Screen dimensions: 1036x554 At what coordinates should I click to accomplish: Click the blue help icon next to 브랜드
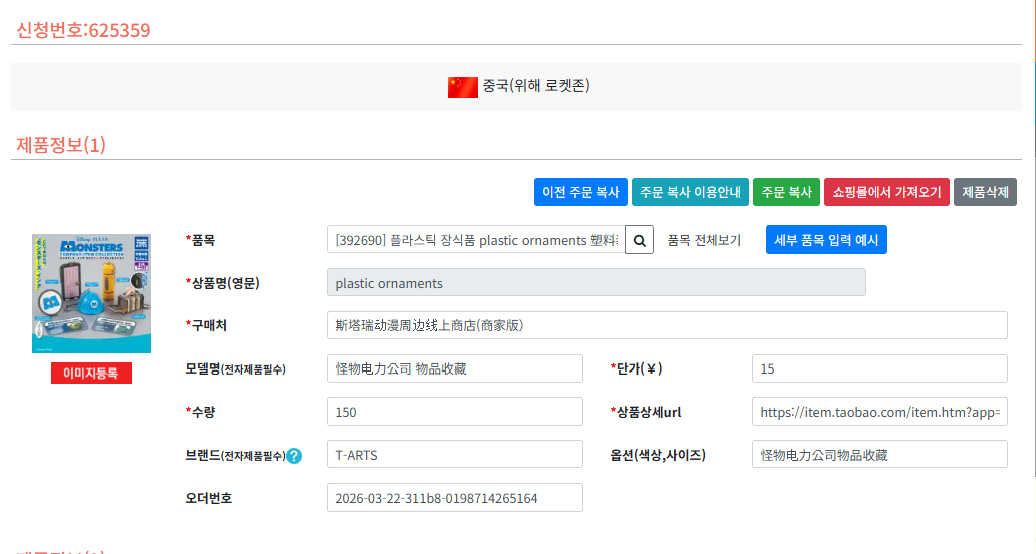(x=295, y=456)
